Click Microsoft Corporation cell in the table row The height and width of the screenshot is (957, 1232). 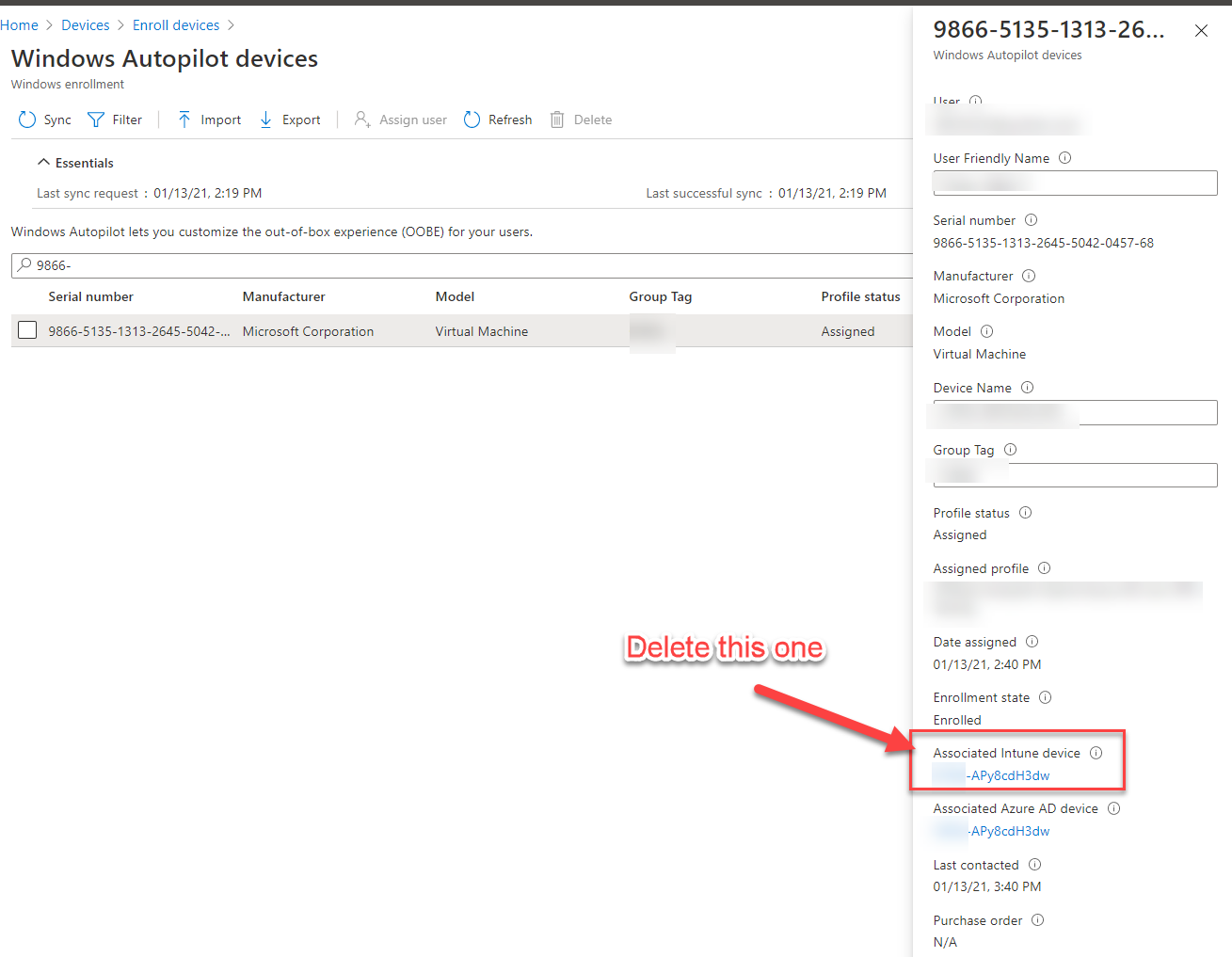(308, 331)
